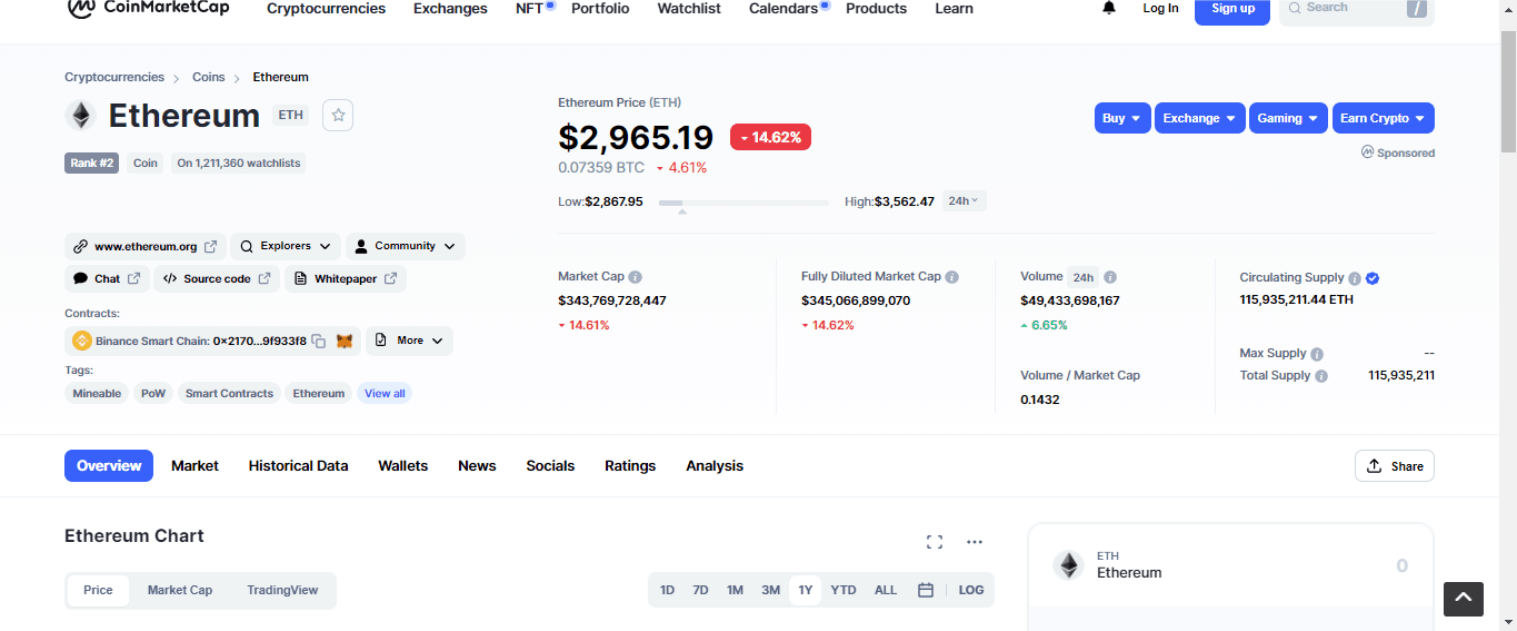
Task: Open the Wallets tab
Action: 403,466
